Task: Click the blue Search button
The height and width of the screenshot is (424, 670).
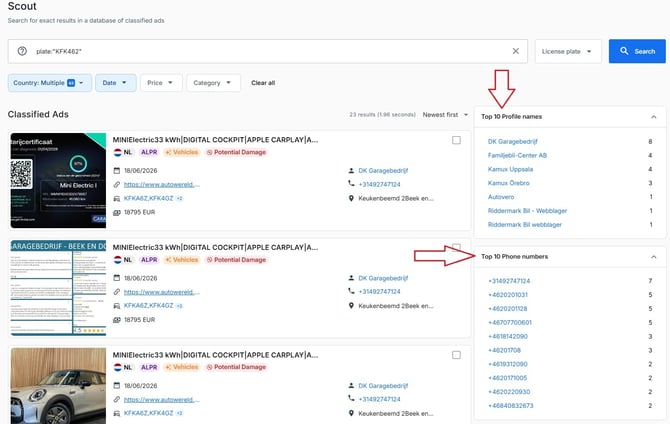Action: pyautogui.click(x=637, y=51)
